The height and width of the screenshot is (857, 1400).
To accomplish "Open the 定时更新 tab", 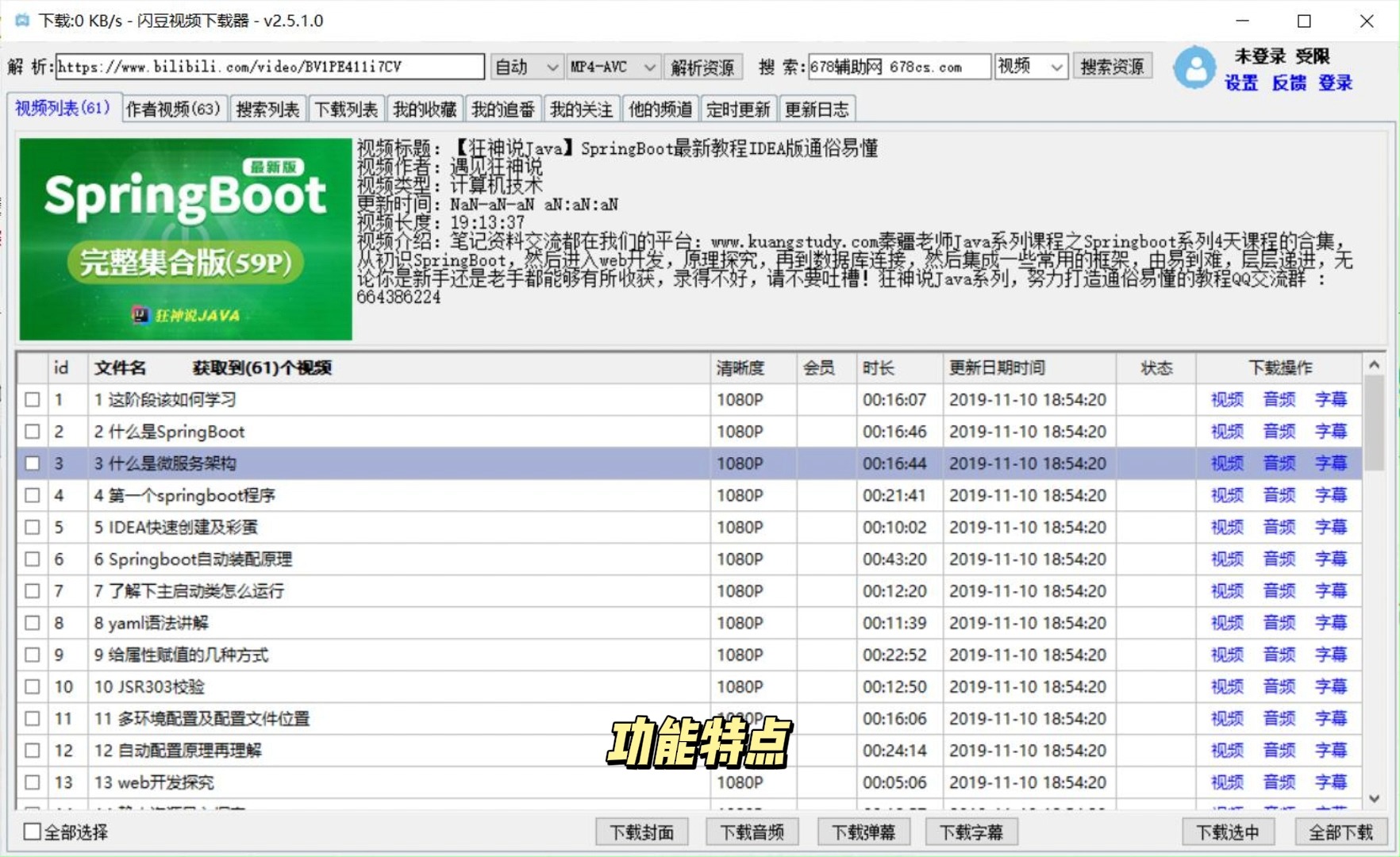I will coord(738,109).
